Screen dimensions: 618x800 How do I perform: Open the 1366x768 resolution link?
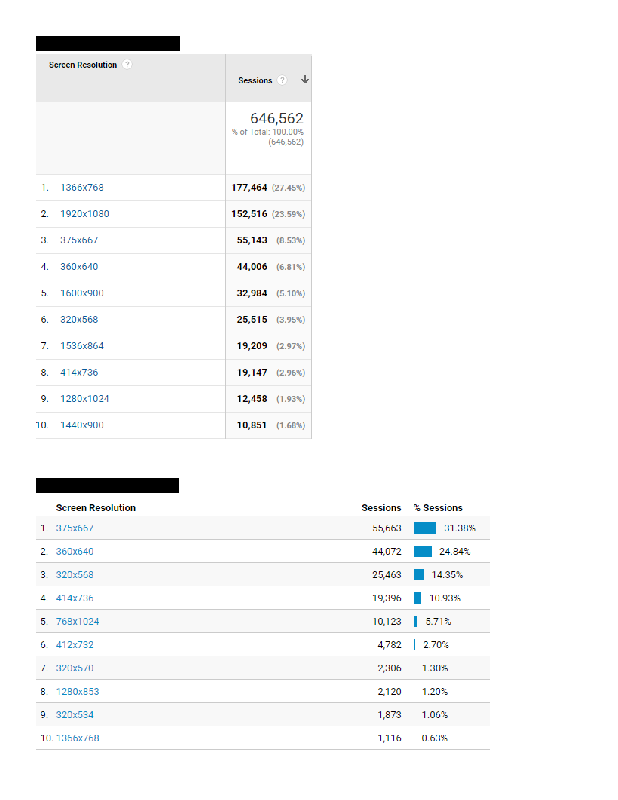coord(82,187)
